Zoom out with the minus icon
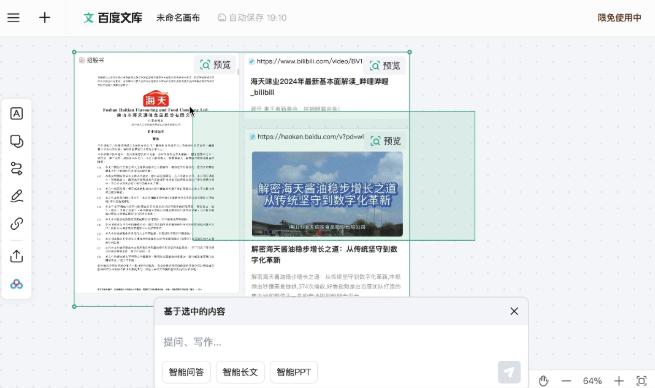This screenshot has width=655, height=388. point(566,381)
